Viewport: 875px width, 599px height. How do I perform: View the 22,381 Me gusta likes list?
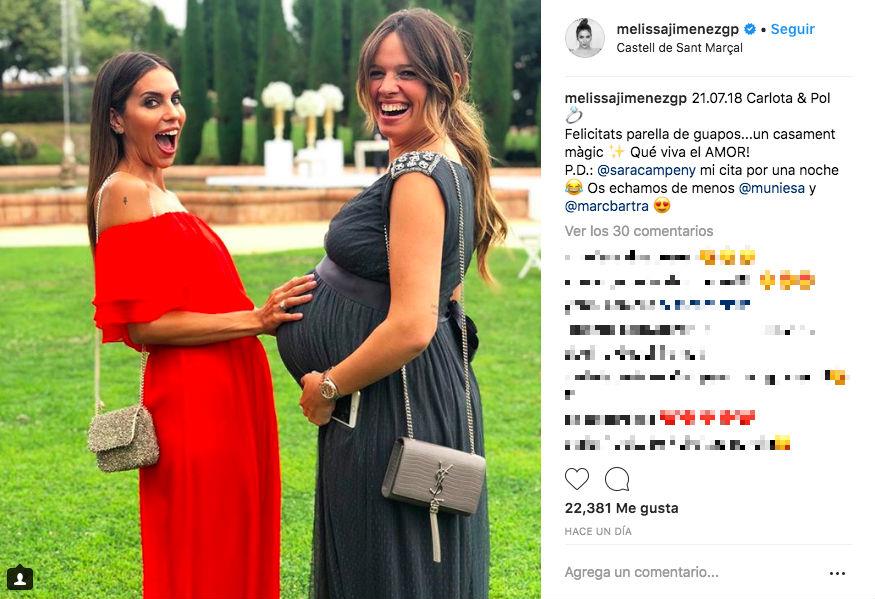pos(622,509)
